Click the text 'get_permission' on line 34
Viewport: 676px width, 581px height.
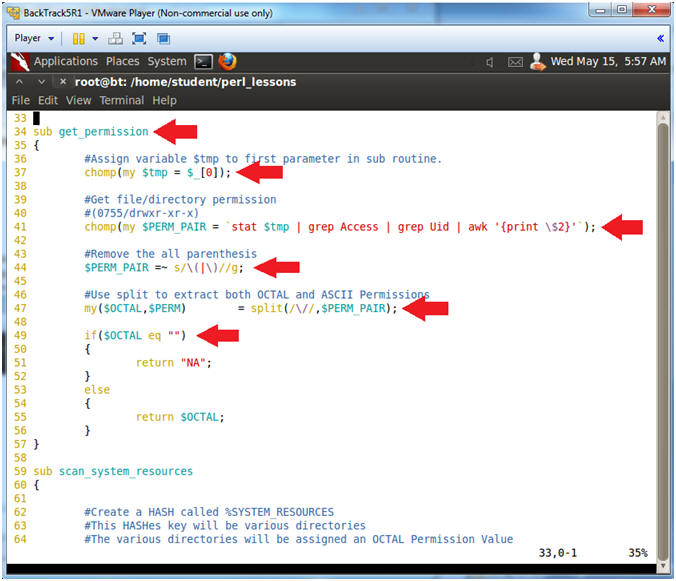click(x=103, y=132)
